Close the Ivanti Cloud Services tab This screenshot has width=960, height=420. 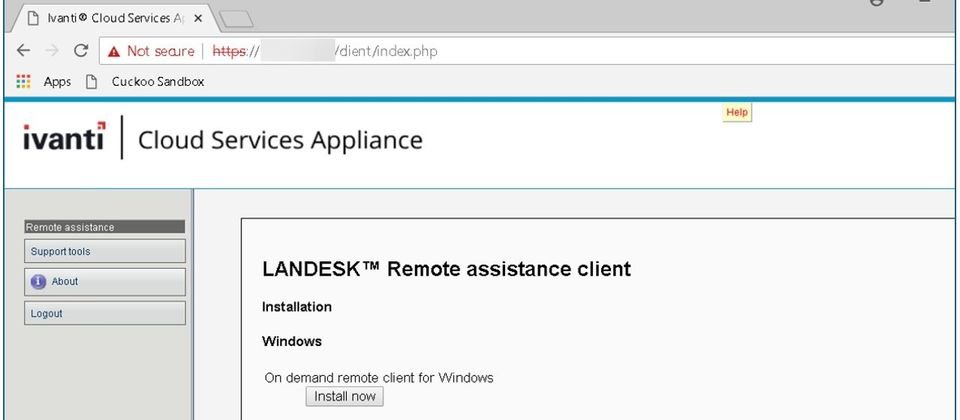(x=198, y=18)
